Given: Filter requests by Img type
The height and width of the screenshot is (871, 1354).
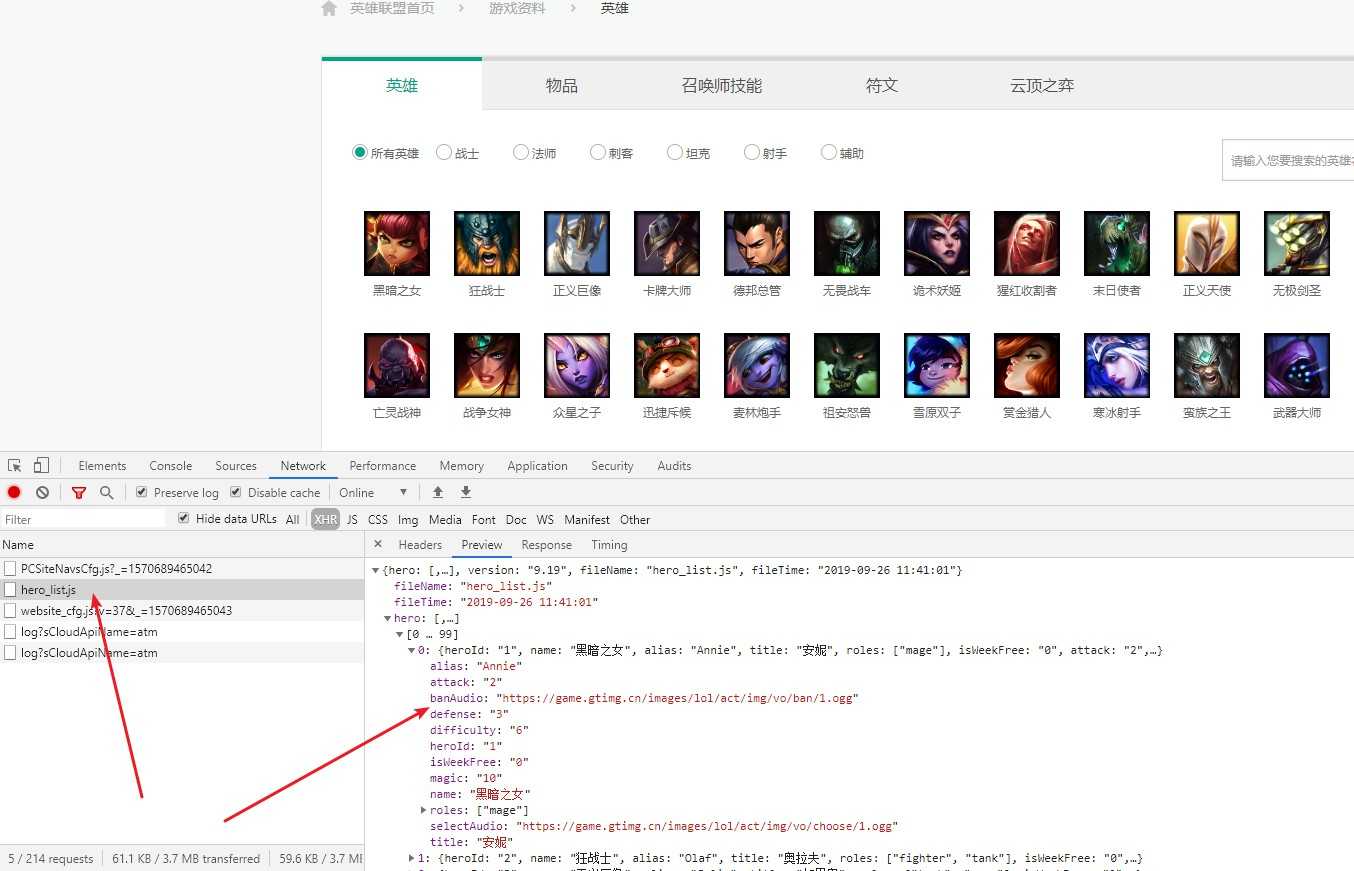Looking at the screenshot, I should pos(408,519).
